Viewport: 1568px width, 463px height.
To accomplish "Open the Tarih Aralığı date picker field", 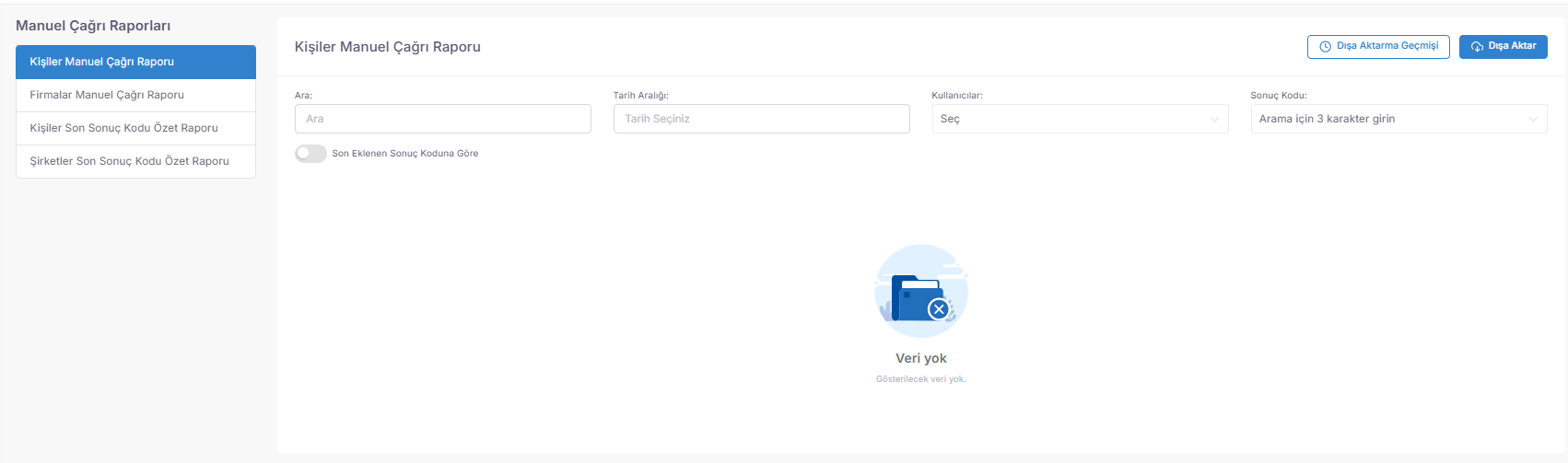I will coord(762,119).
